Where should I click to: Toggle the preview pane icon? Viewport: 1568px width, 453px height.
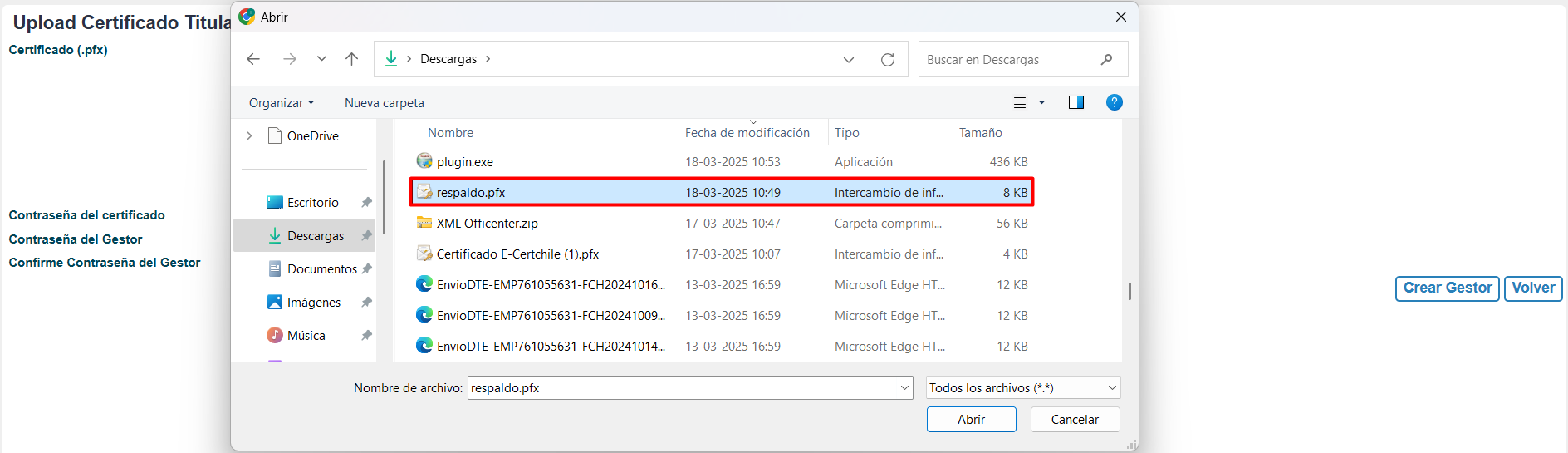coord(1076,102)
